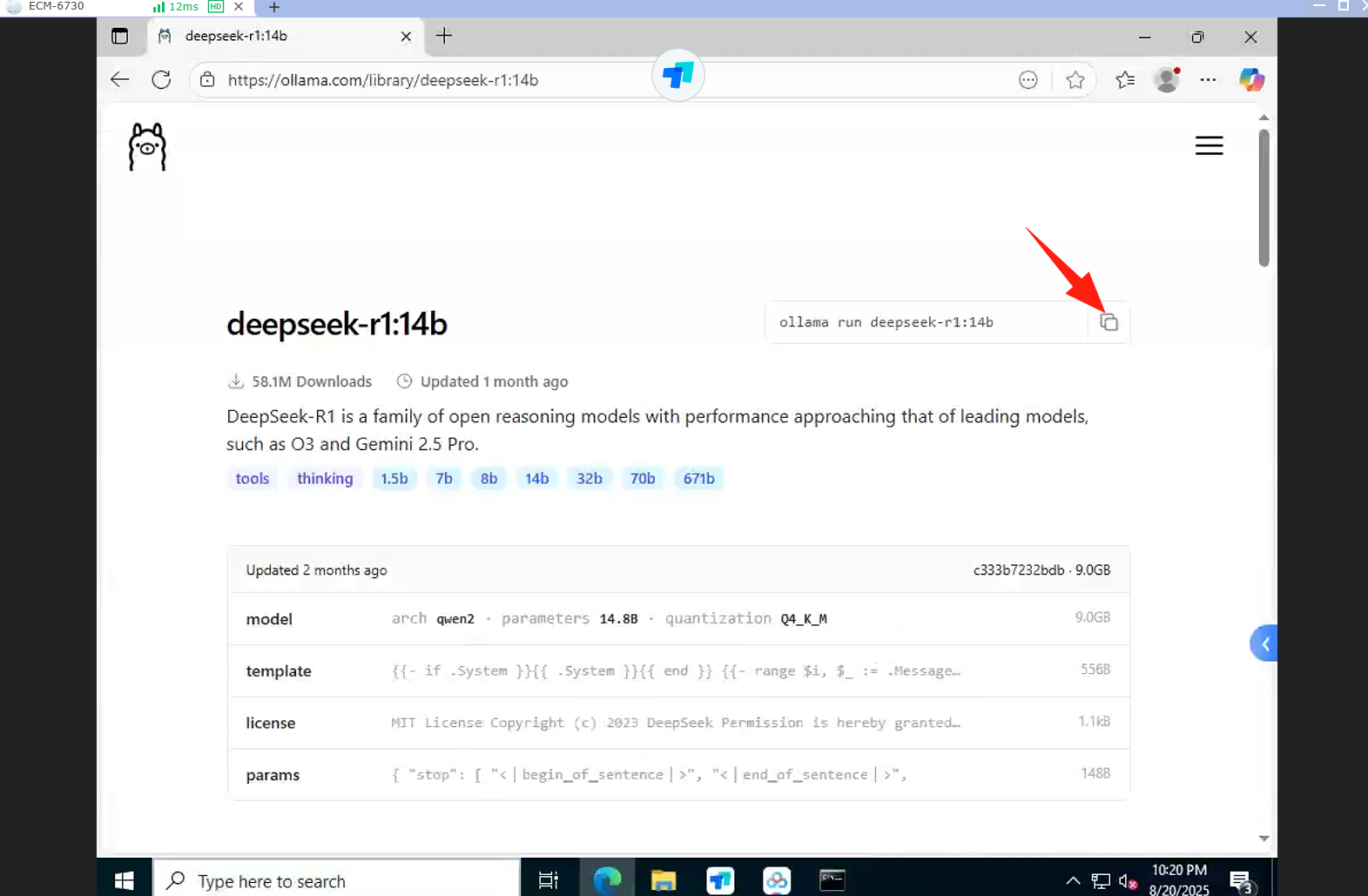Viewport: 1368px width, 896px height.
Task: Click the scrollbar down arrow
Action: pos(1264,839)
